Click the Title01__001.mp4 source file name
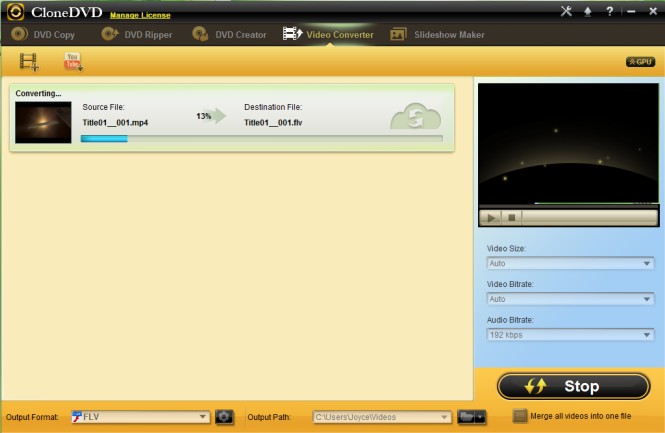Viewport: 665px width, 433px height. (x=115, y=123)
